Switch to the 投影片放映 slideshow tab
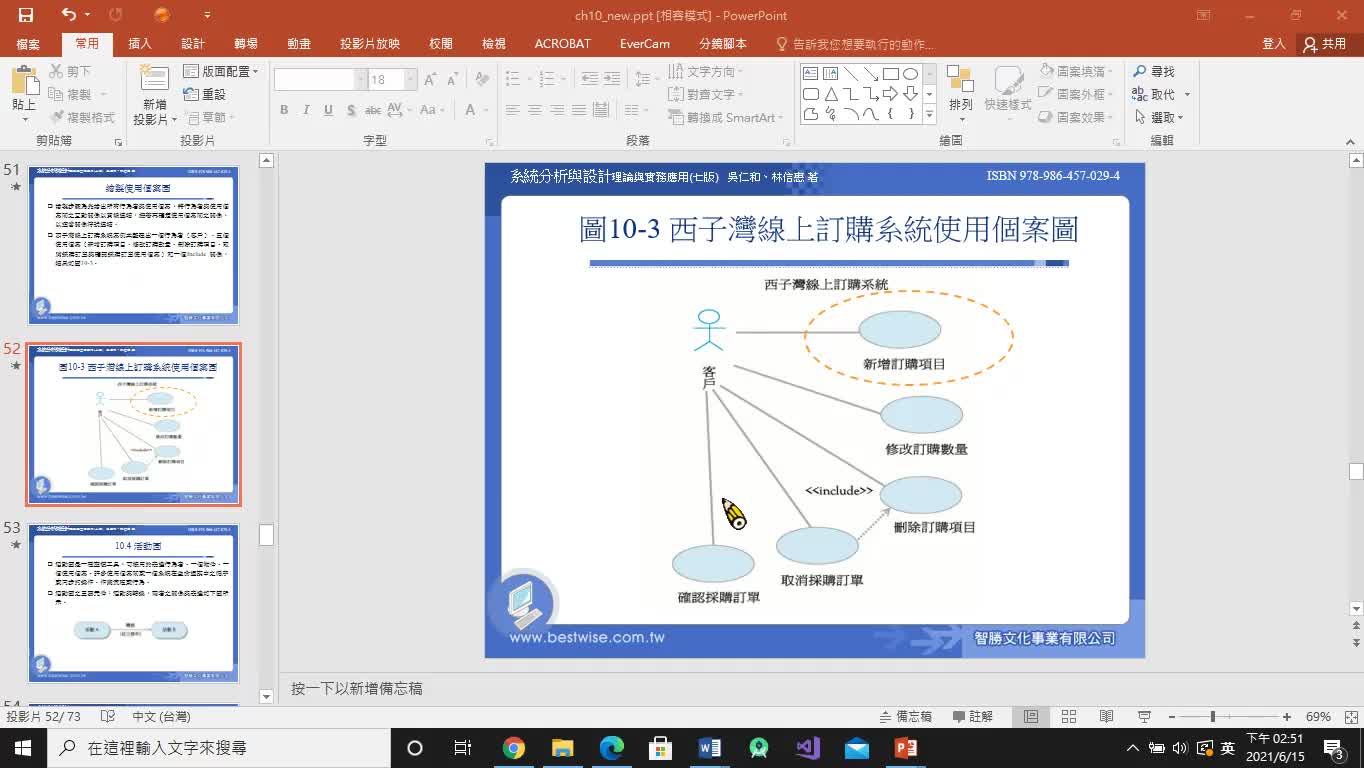Image resolution: width=1364 pixels, height=768 pixels. click(x=370, y=44)
